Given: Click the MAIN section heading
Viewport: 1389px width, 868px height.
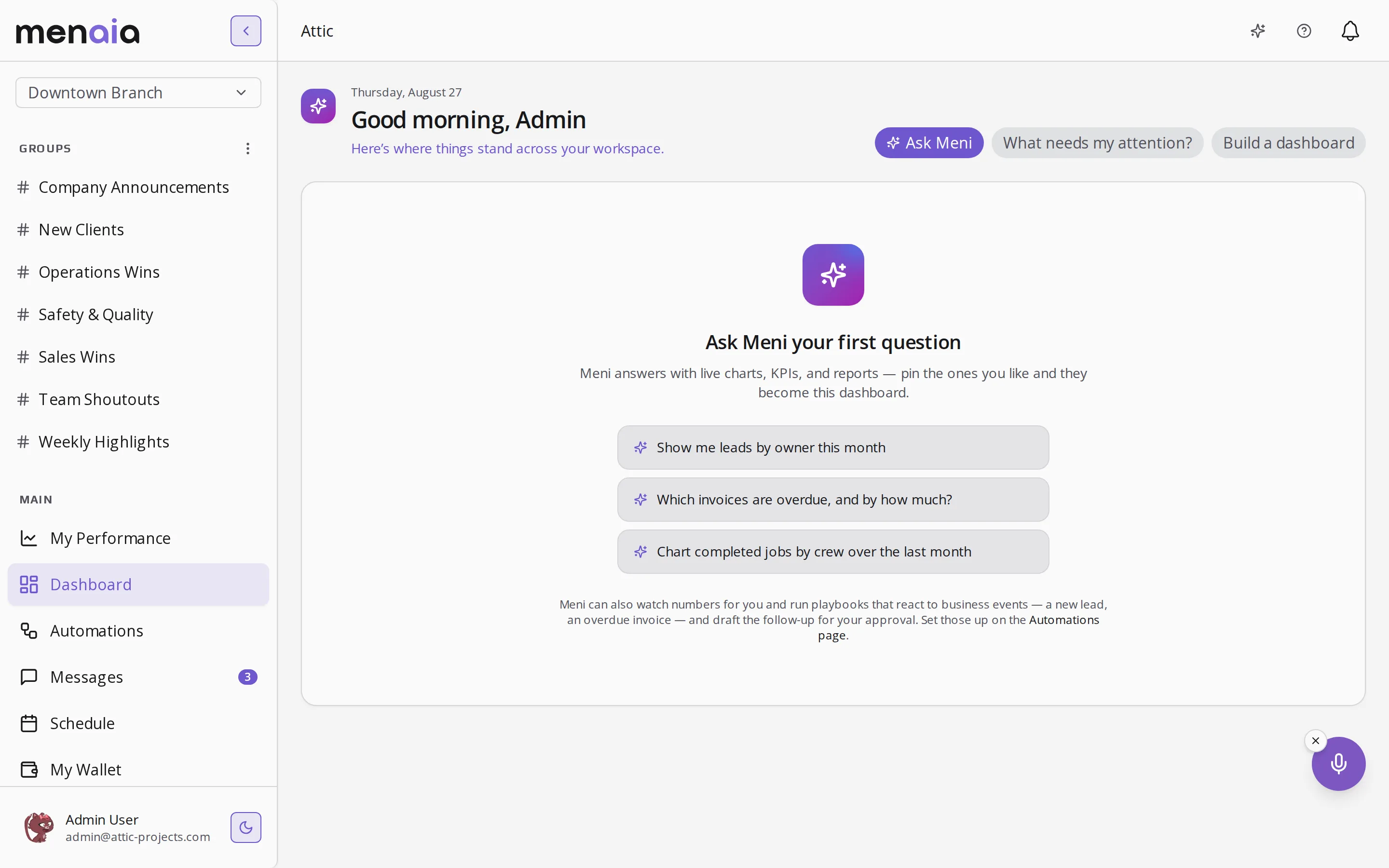Looking at the screenshot, I should [36, 500].
